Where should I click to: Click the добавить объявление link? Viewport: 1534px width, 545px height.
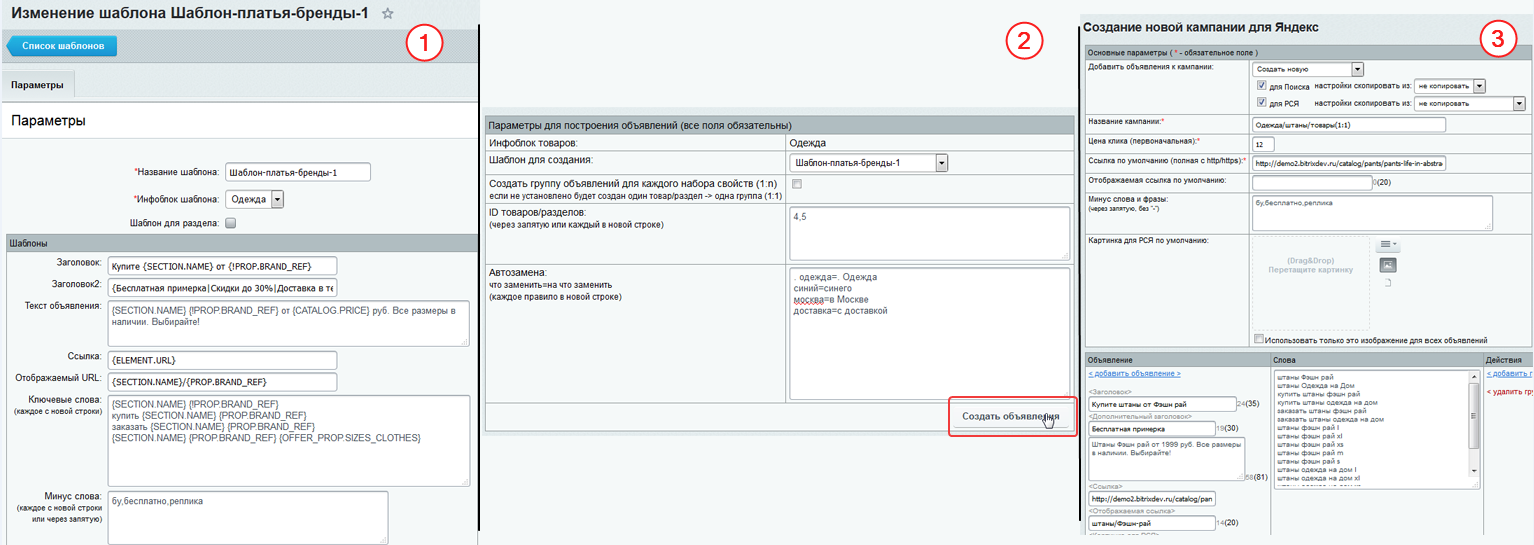tap(1134, 373)
